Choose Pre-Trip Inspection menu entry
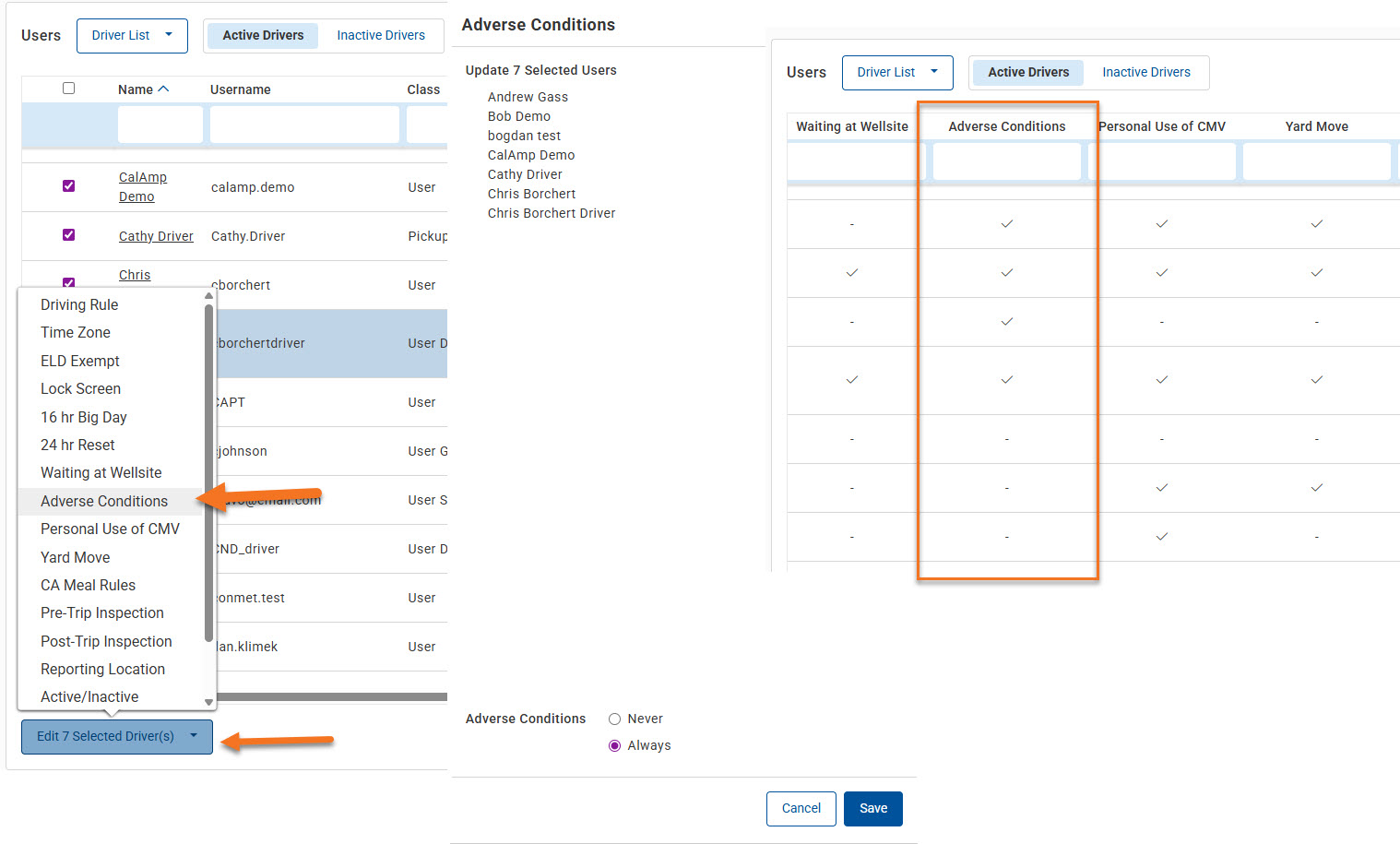Screen dimensions: 1400x844 [102, 612]
